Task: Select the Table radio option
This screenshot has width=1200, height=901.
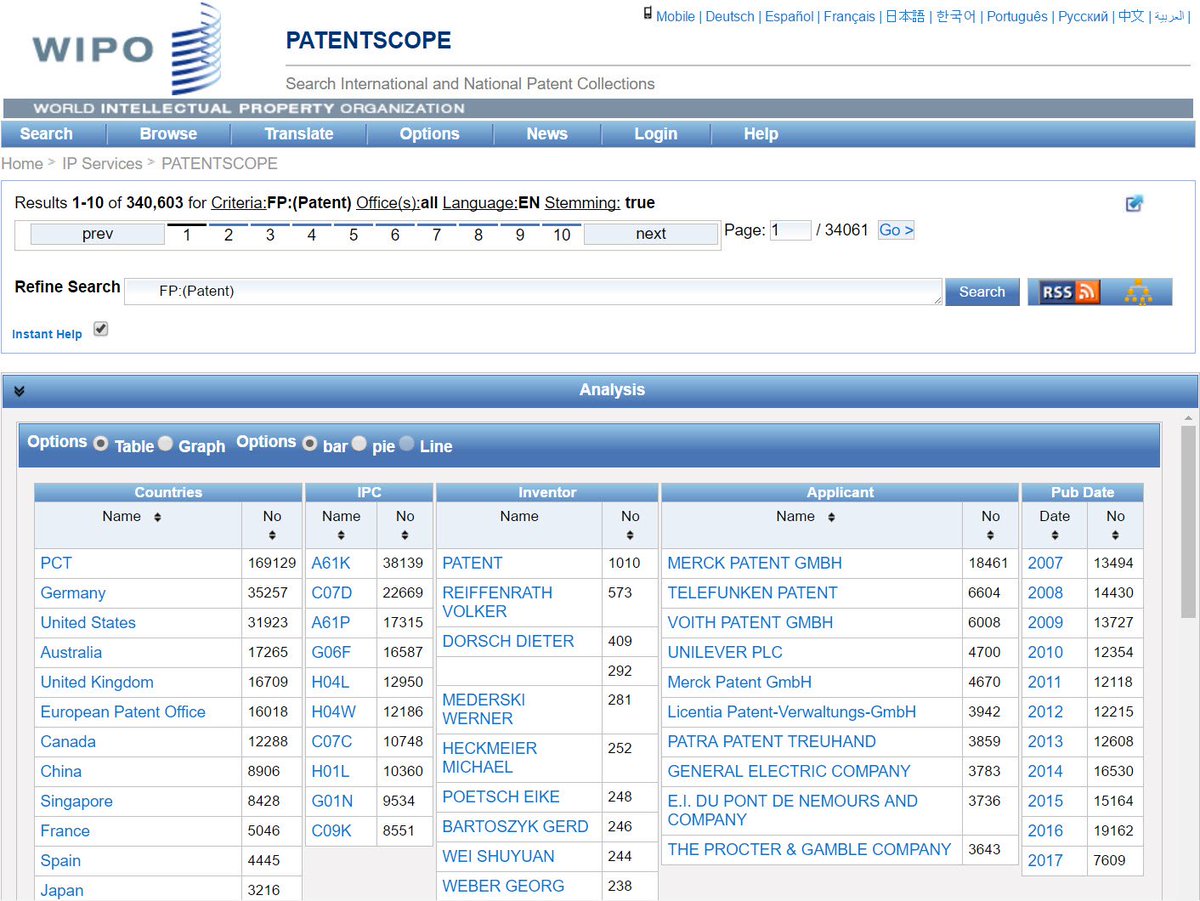Action: coord(101,443)
